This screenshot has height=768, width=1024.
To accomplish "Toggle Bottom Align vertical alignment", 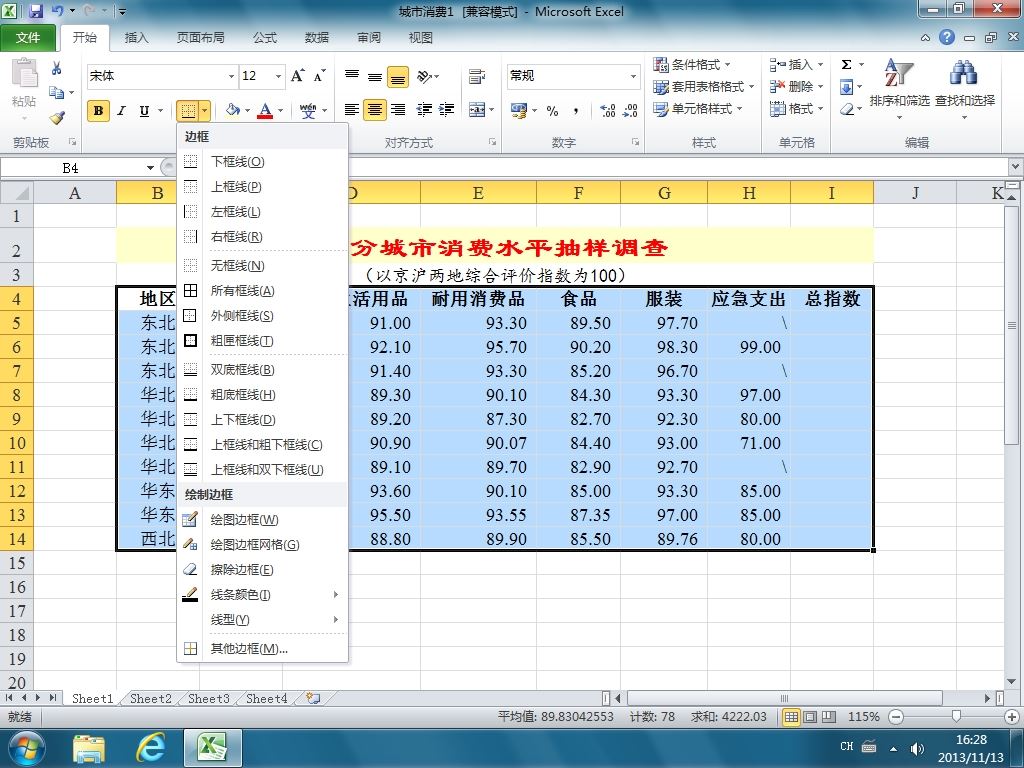I will click(398, 77).
